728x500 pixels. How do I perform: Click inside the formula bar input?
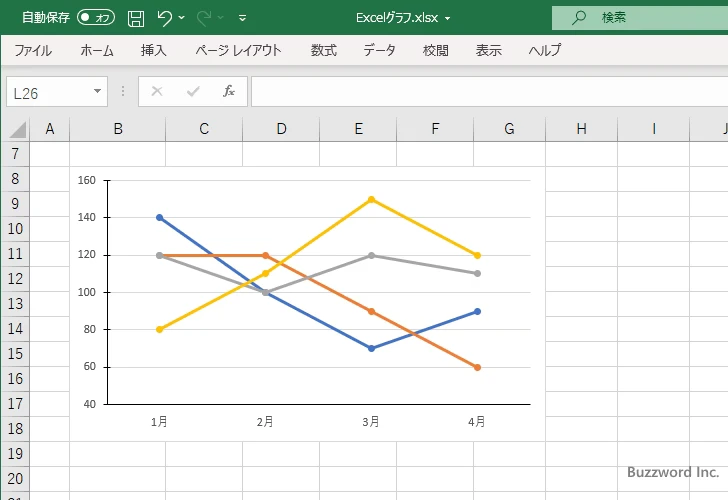pos(489,92)
